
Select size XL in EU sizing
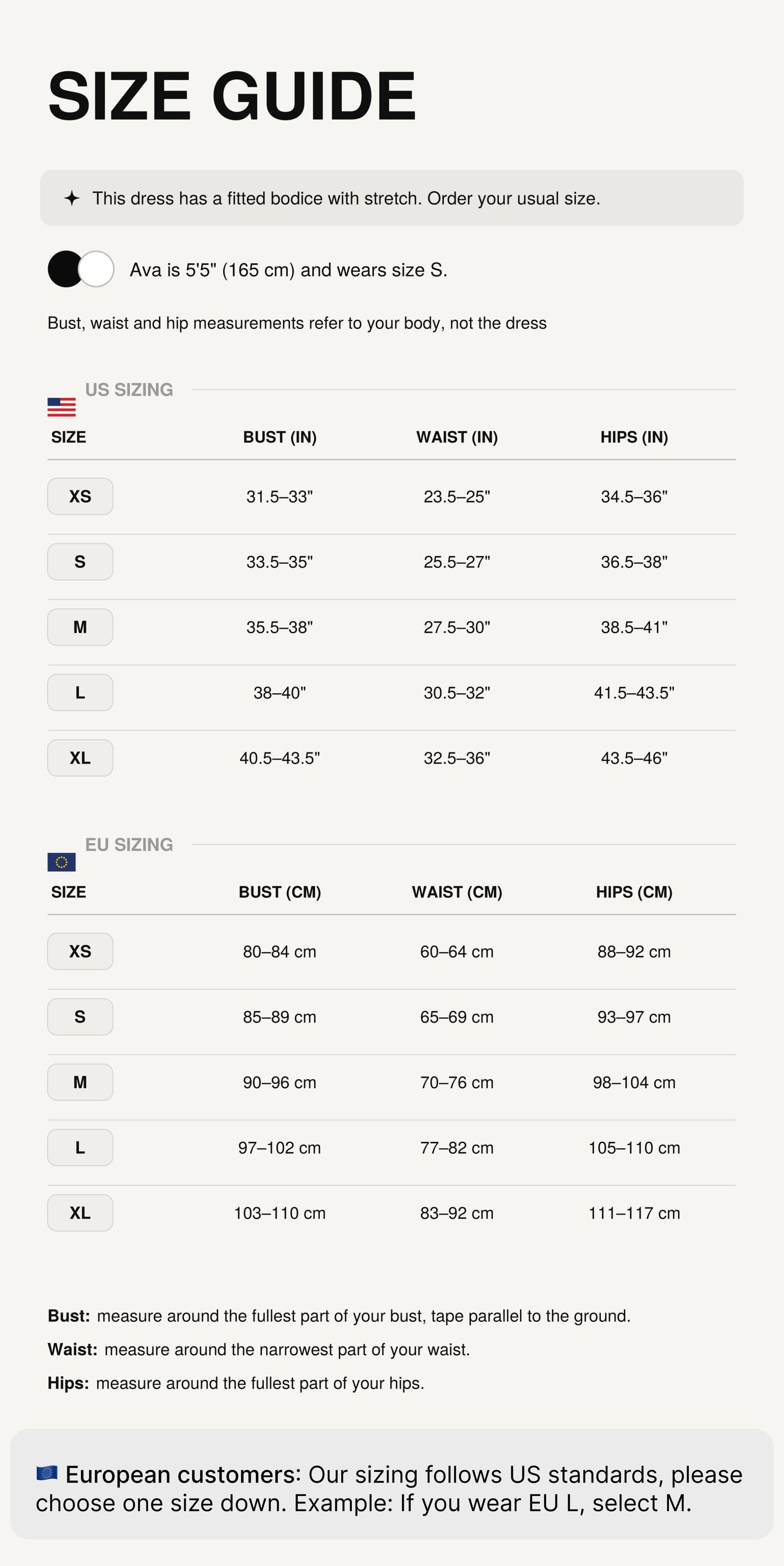pos(80,1213)
